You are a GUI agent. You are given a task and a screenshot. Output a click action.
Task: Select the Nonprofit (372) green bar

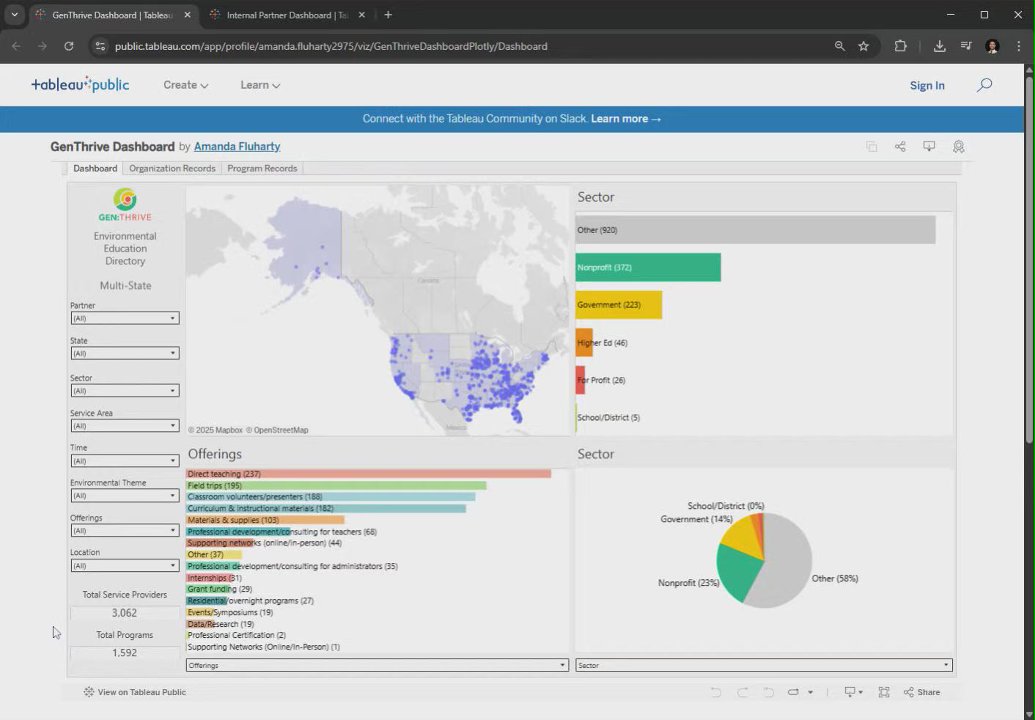click(x=648, y=267)
